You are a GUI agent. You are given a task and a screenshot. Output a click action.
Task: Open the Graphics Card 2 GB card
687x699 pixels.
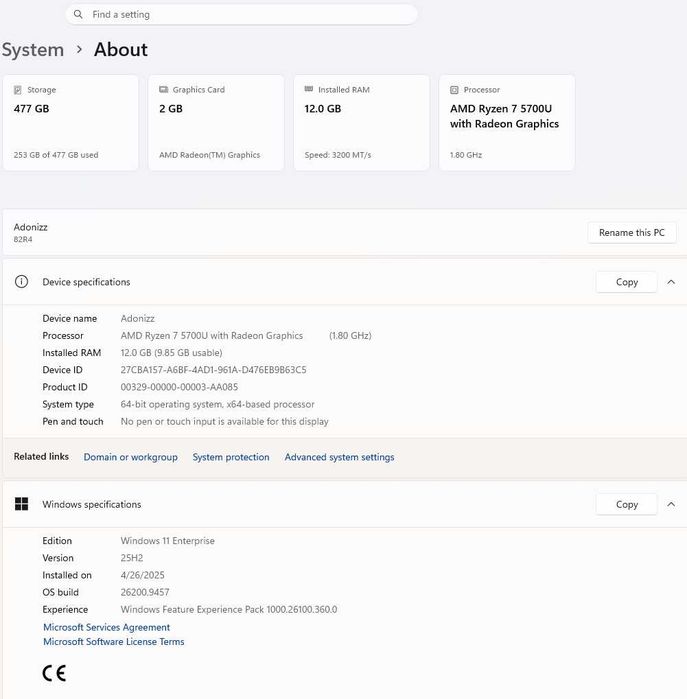[x=216, y=123]
